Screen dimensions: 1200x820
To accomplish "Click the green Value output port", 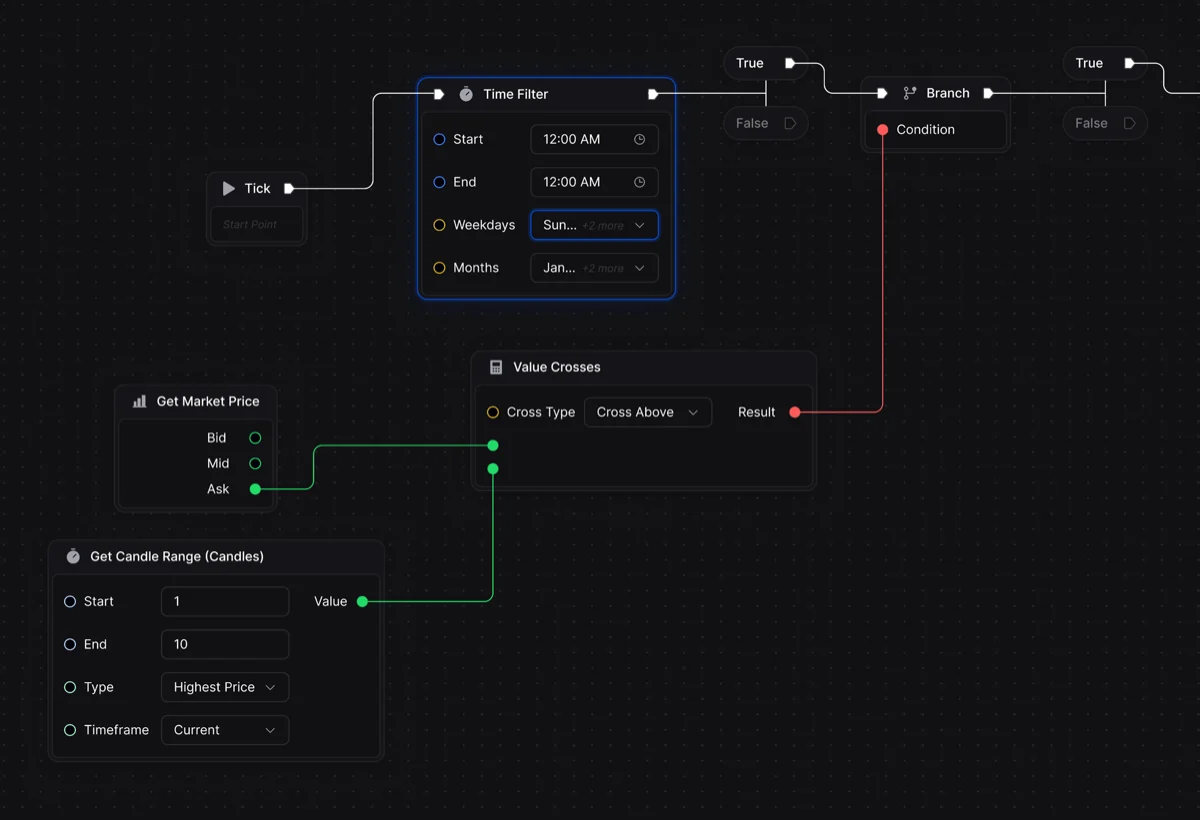I will tap(362, 601).
